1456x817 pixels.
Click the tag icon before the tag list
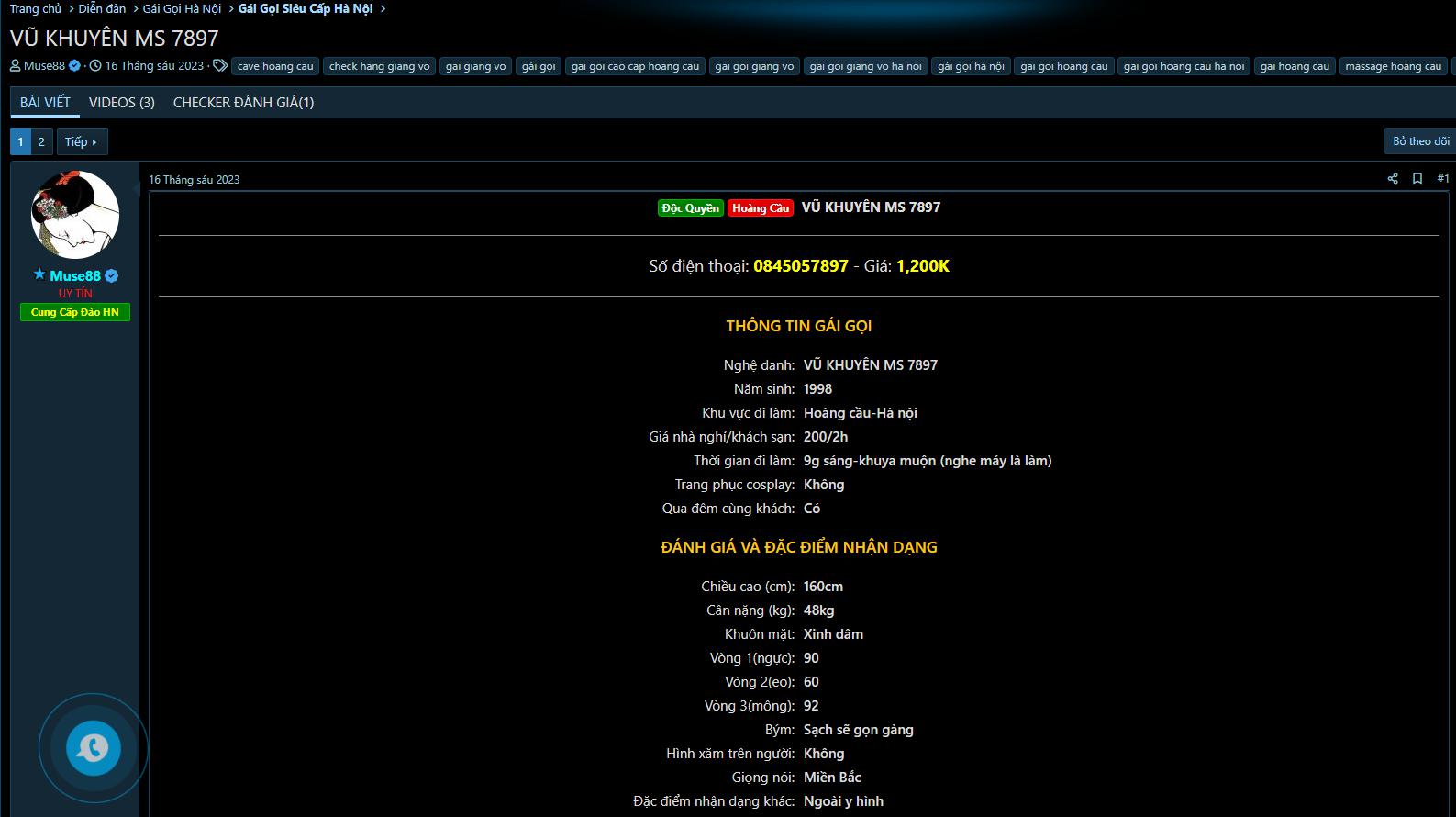[x=220, y=66]
